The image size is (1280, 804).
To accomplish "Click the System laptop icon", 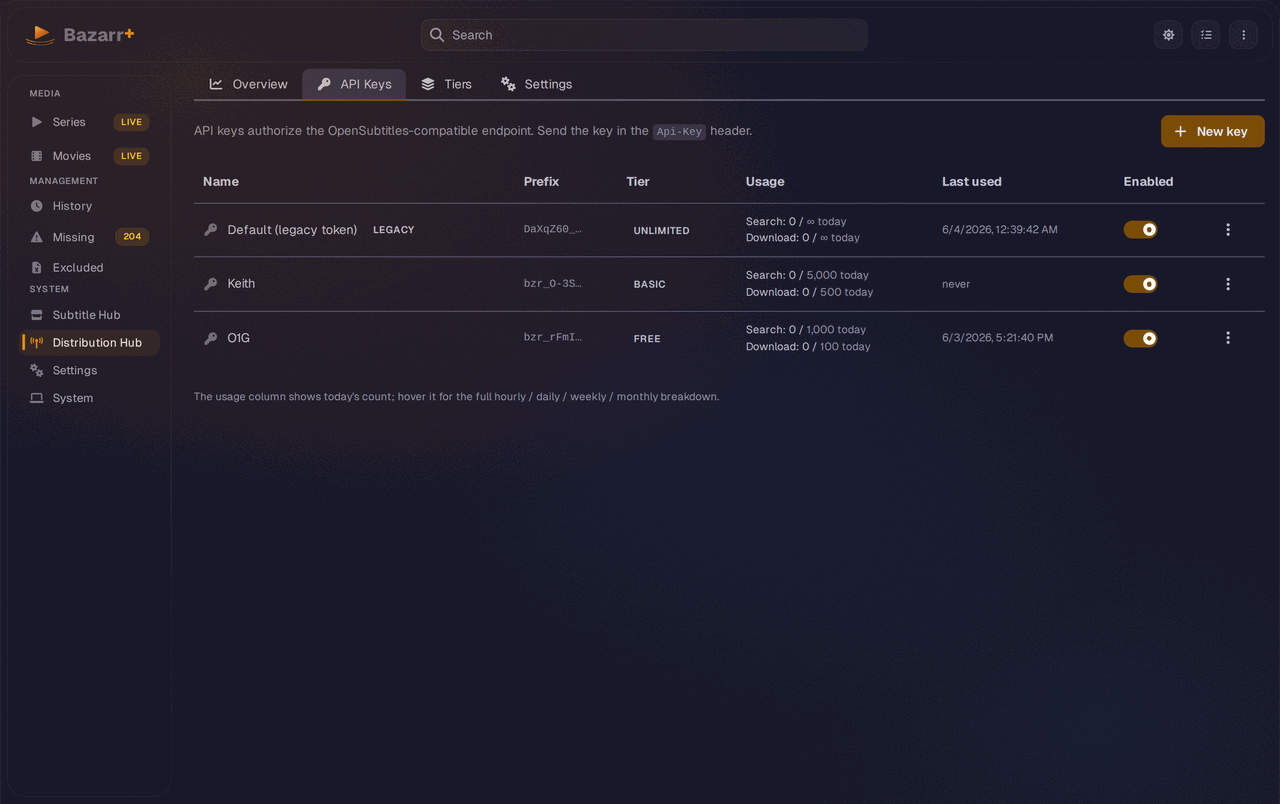I will [x=37, y=398].
